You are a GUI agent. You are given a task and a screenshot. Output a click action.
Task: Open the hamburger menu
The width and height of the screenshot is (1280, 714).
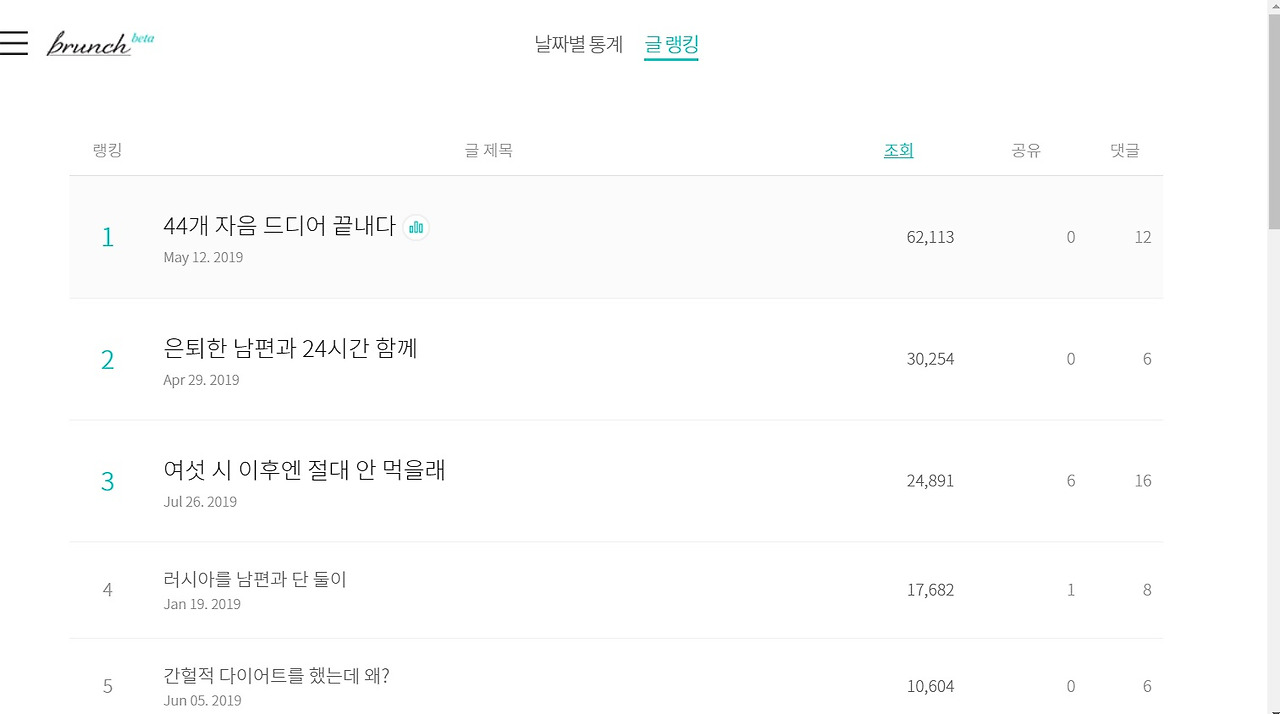tap(14, 43)
